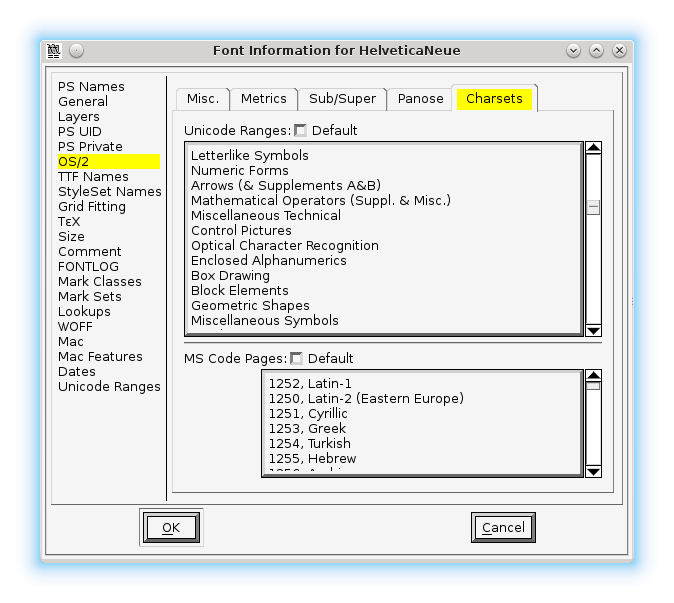
Task: Select the OS/2 sidebar entry
Action: click(x=109, y=162)
